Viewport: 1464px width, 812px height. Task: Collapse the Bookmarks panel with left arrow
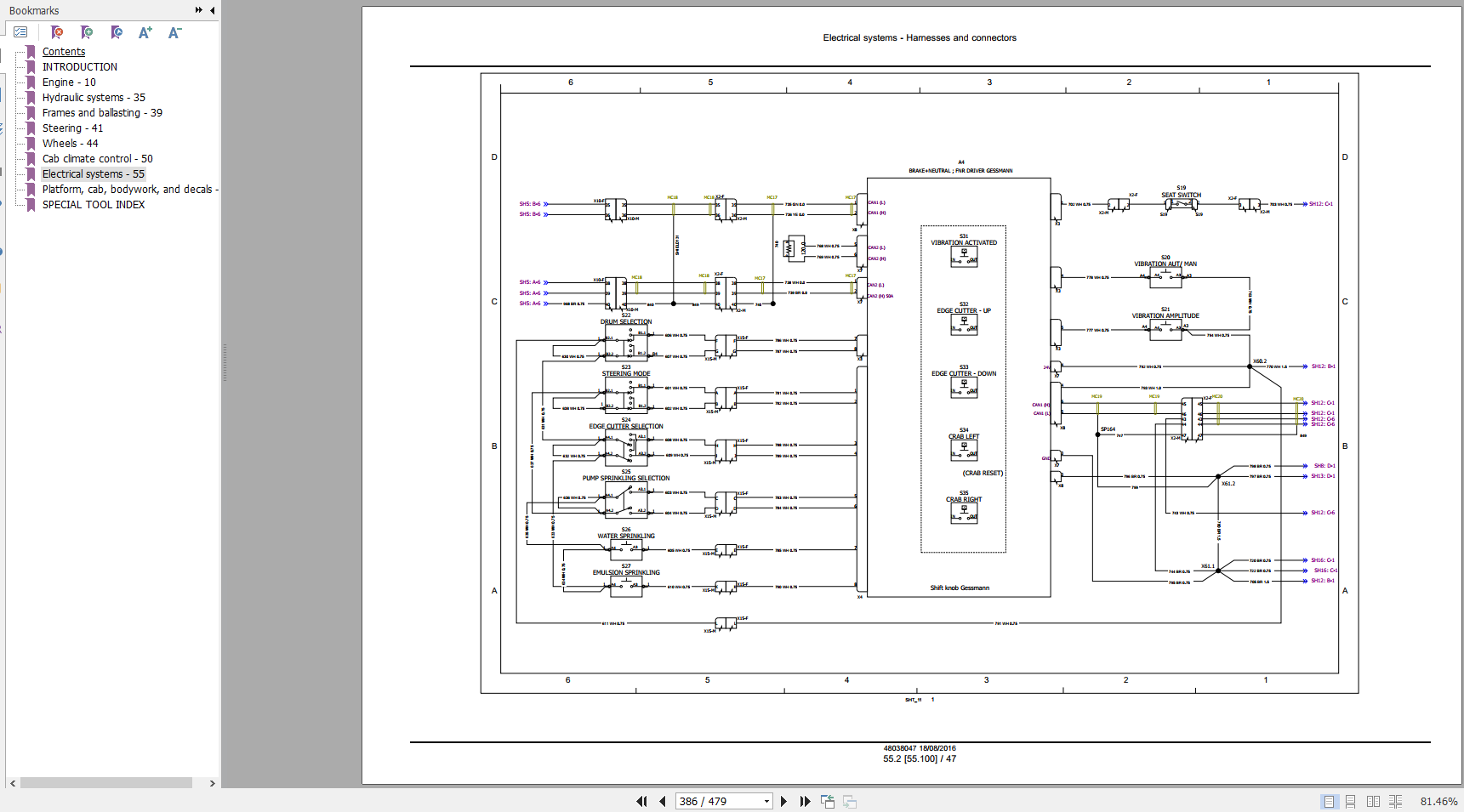click(x=212, y=10)
